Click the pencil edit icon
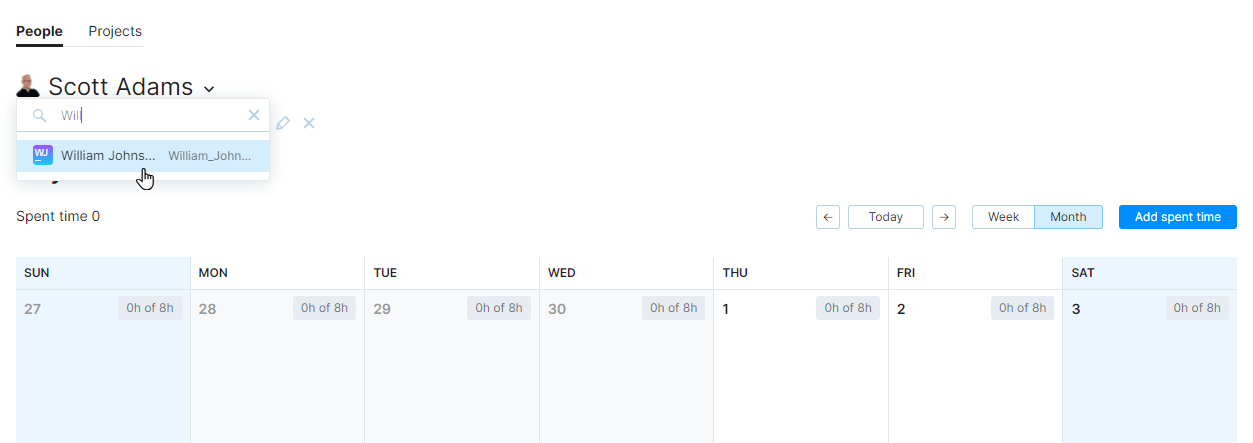Screen dimensions: 1253x443 pos(283,123)
